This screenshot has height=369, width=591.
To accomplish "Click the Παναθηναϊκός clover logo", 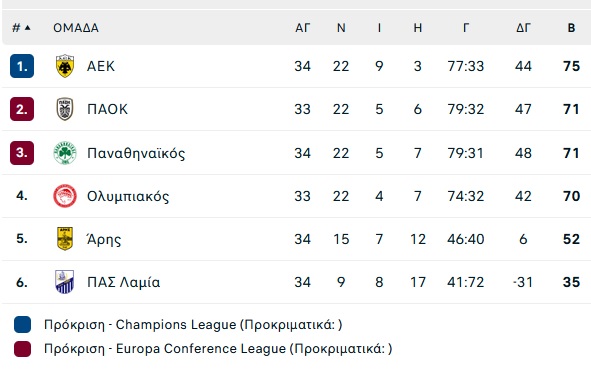I will (x=65, y=153).
